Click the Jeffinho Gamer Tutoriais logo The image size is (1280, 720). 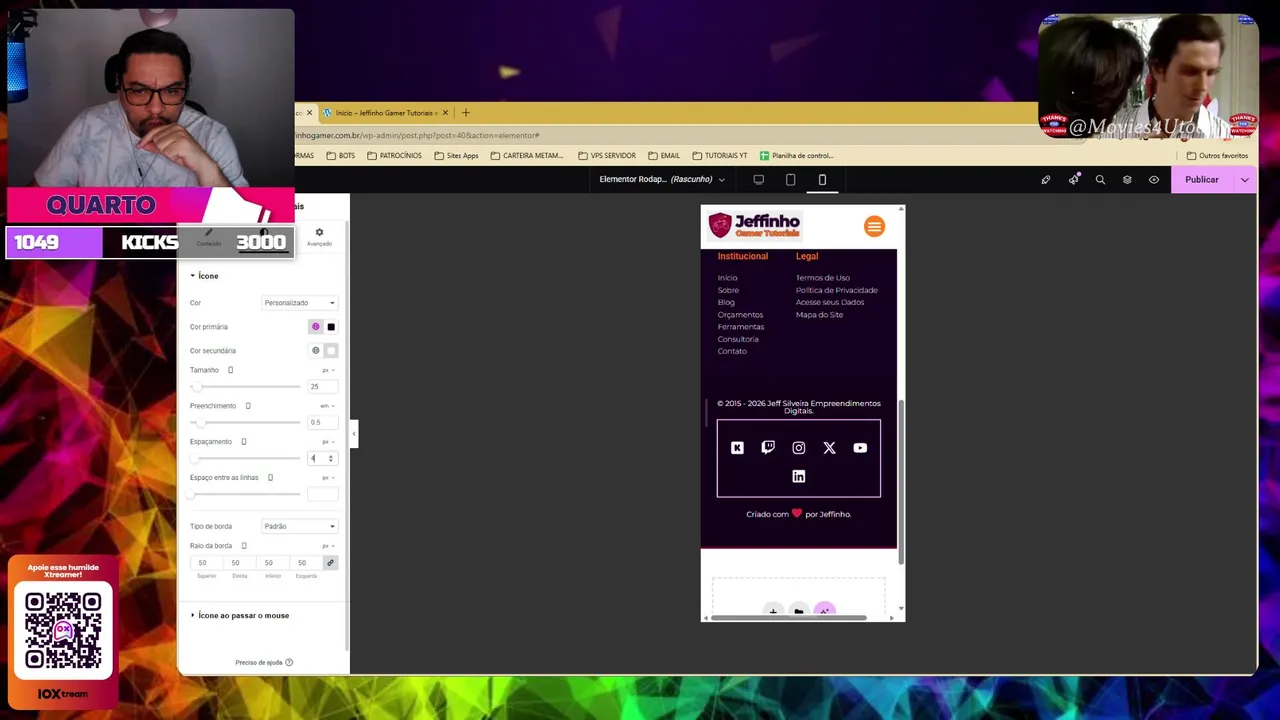coord(755,226)
